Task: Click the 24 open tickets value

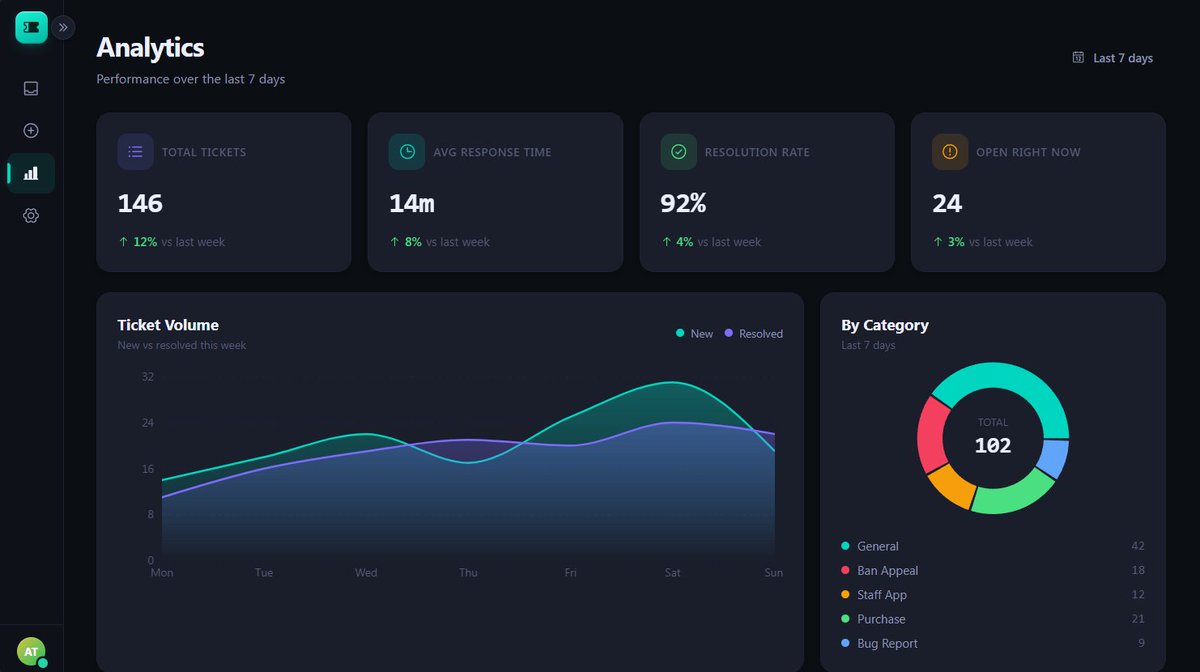Action: click(x=947, y=204)
